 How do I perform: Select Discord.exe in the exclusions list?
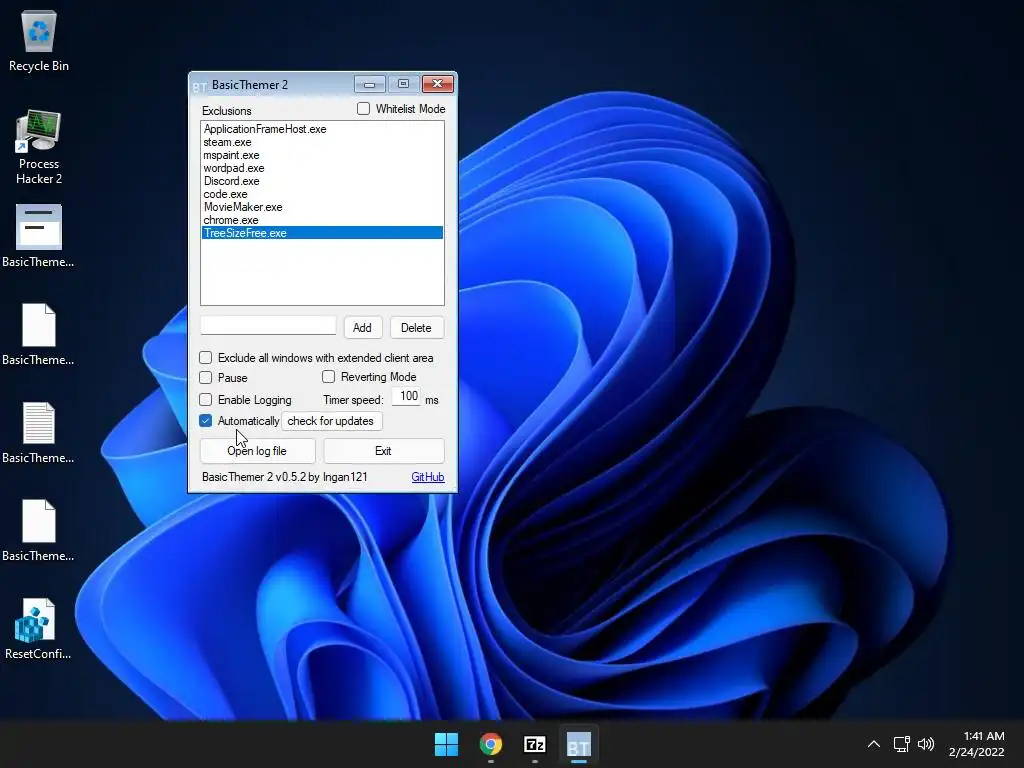(x=322, y=181)
